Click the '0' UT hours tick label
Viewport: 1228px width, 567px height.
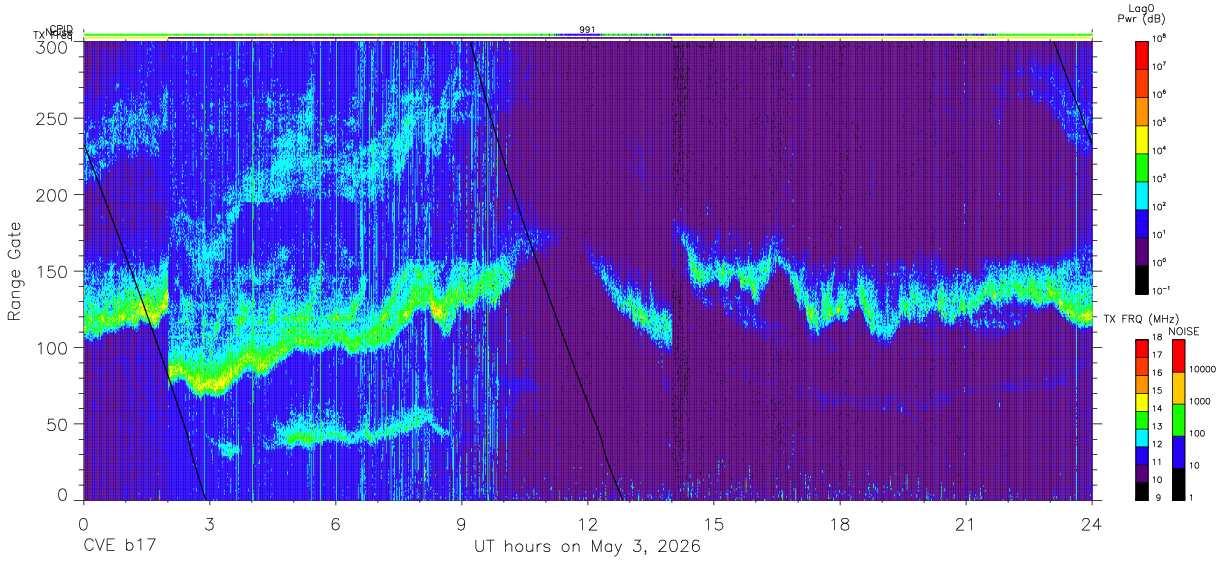click(84, 524)
